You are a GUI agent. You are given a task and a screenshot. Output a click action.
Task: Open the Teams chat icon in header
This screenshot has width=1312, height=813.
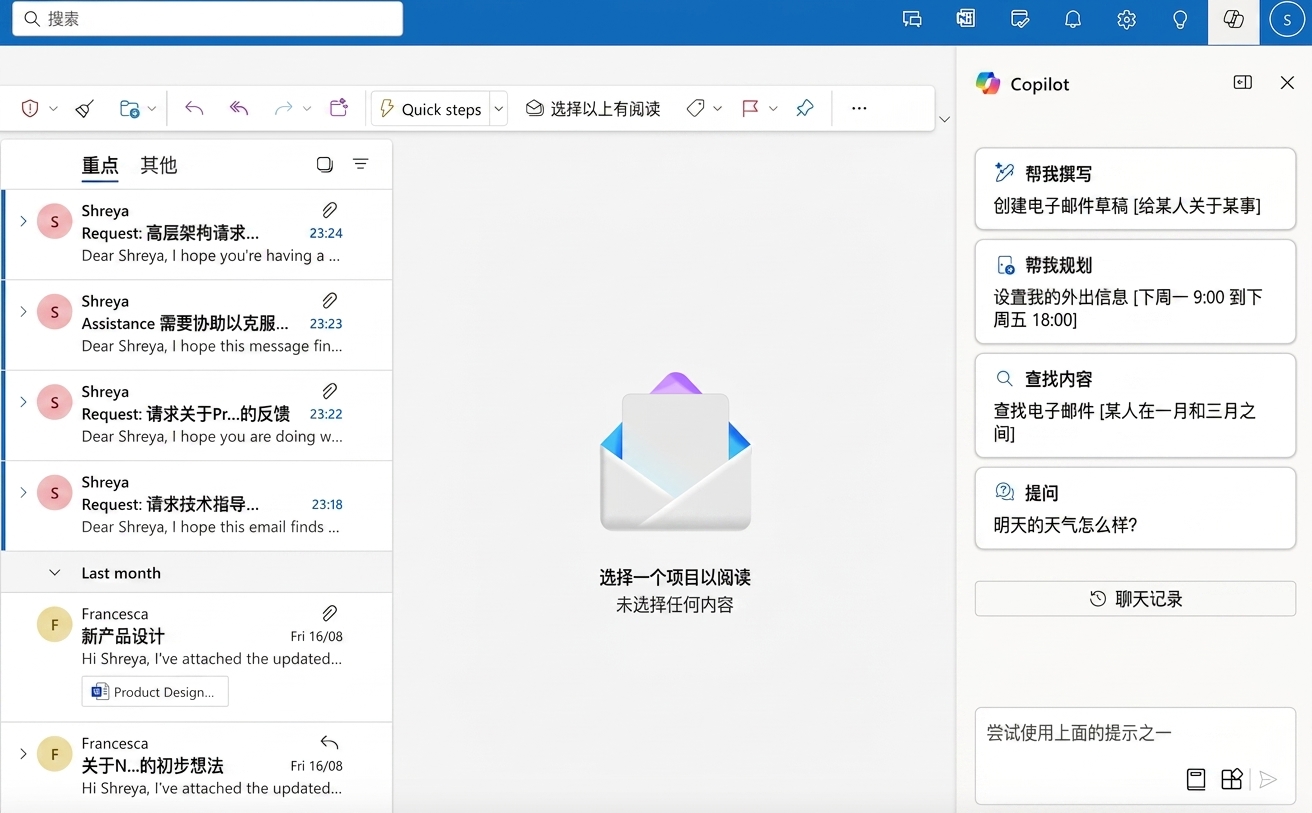tap(912, 19)
